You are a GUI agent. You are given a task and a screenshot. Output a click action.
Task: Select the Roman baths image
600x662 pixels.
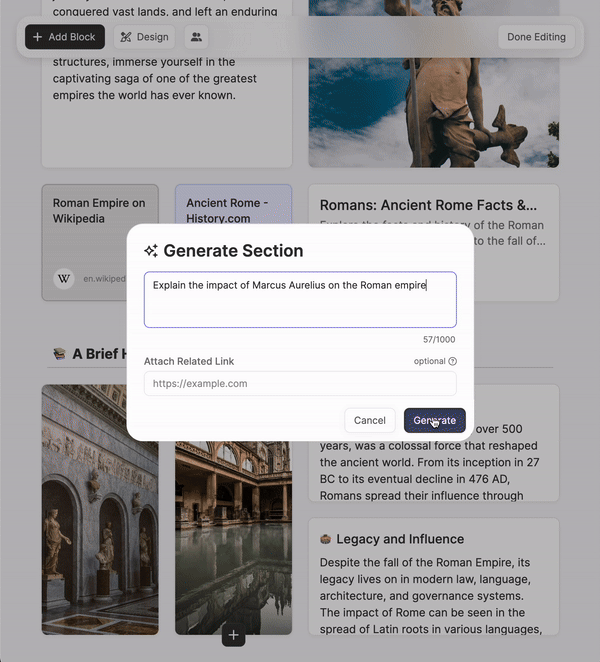coord(233,537)
